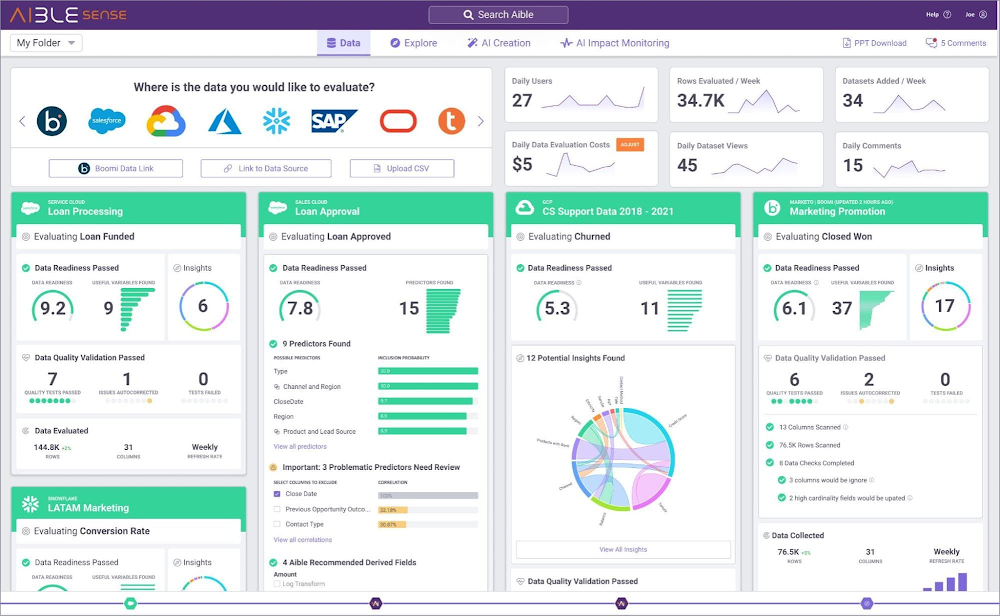Choose the Salesforce data source logo
This screenshot has height=616, width=1000.
coord(107,121)
